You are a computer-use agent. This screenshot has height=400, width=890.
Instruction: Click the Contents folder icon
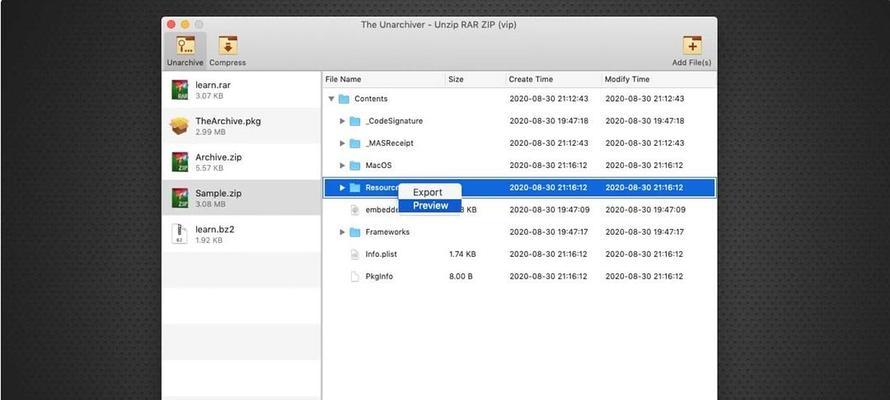pyautogui.click(x=344, y=99)
